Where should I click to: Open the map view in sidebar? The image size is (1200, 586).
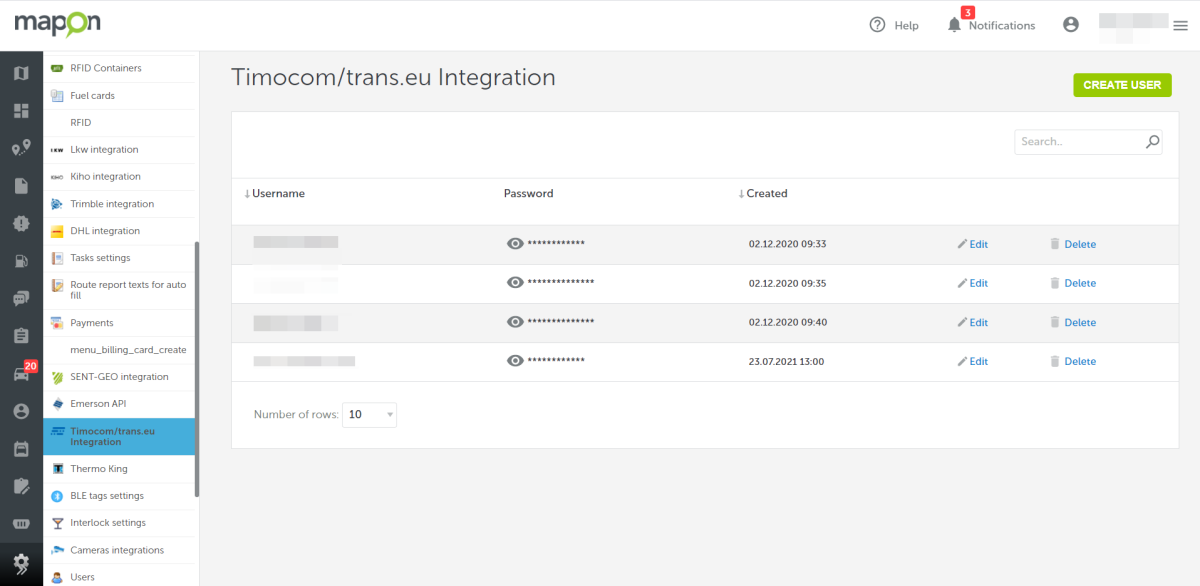point(21,73)
